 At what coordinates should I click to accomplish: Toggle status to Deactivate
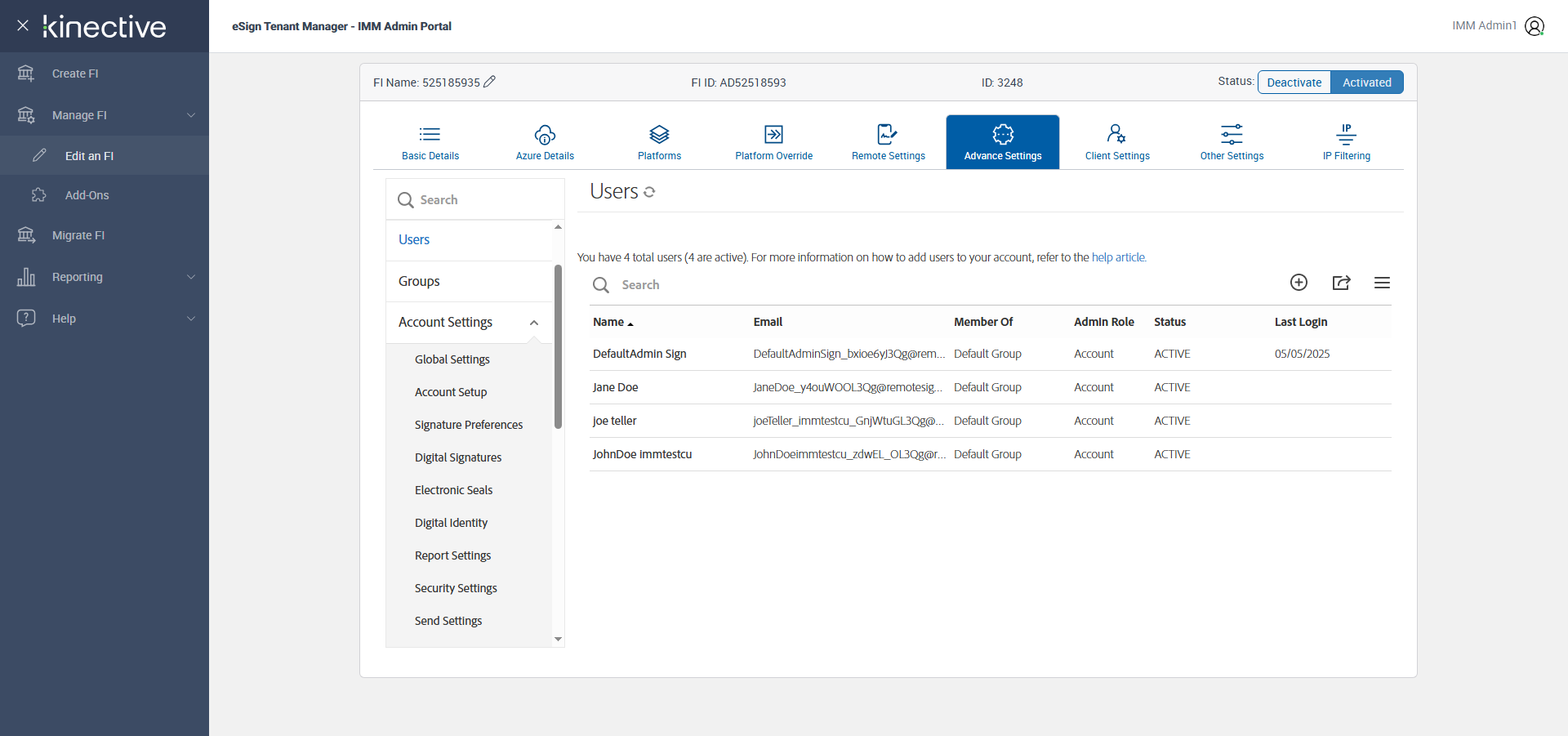(1294, 83)
